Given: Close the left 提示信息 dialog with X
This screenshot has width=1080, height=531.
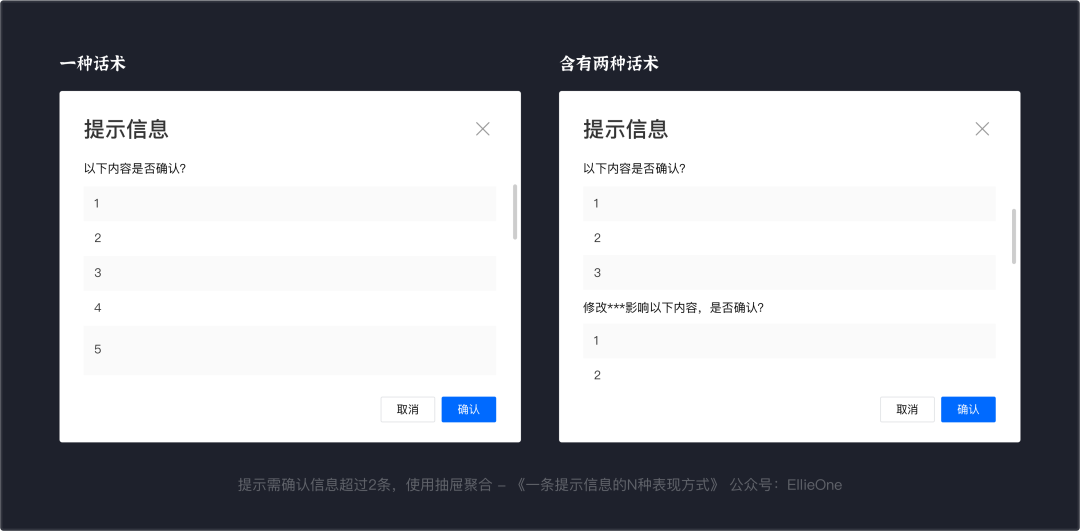Looking at the screenshot, I should 483,129.
